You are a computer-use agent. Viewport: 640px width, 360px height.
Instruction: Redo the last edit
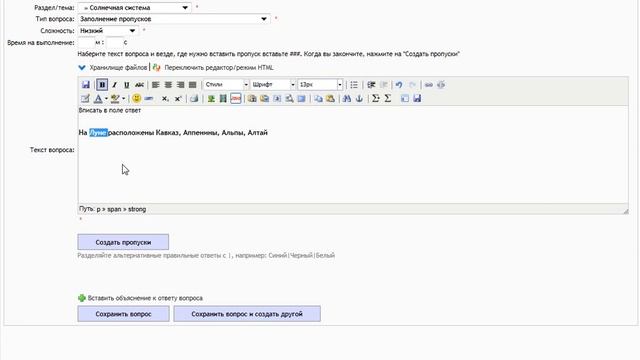coord(412,84)
